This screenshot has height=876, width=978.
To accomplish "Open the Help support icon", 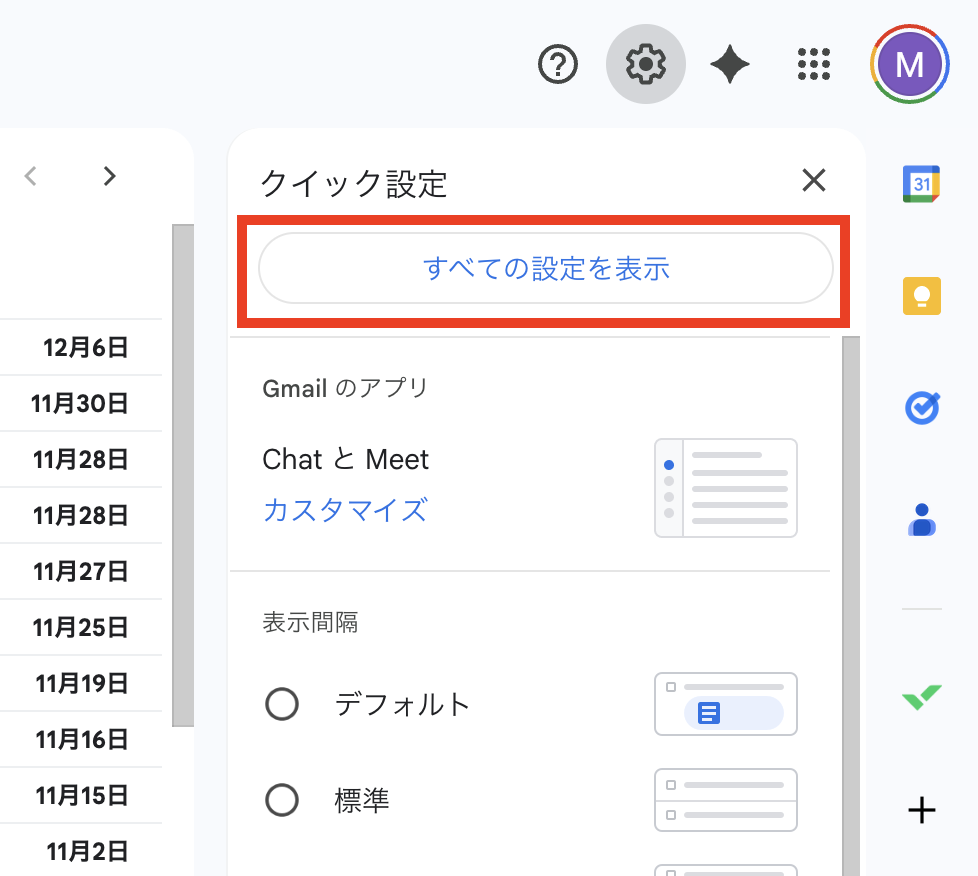I will (x=558, y=65).
